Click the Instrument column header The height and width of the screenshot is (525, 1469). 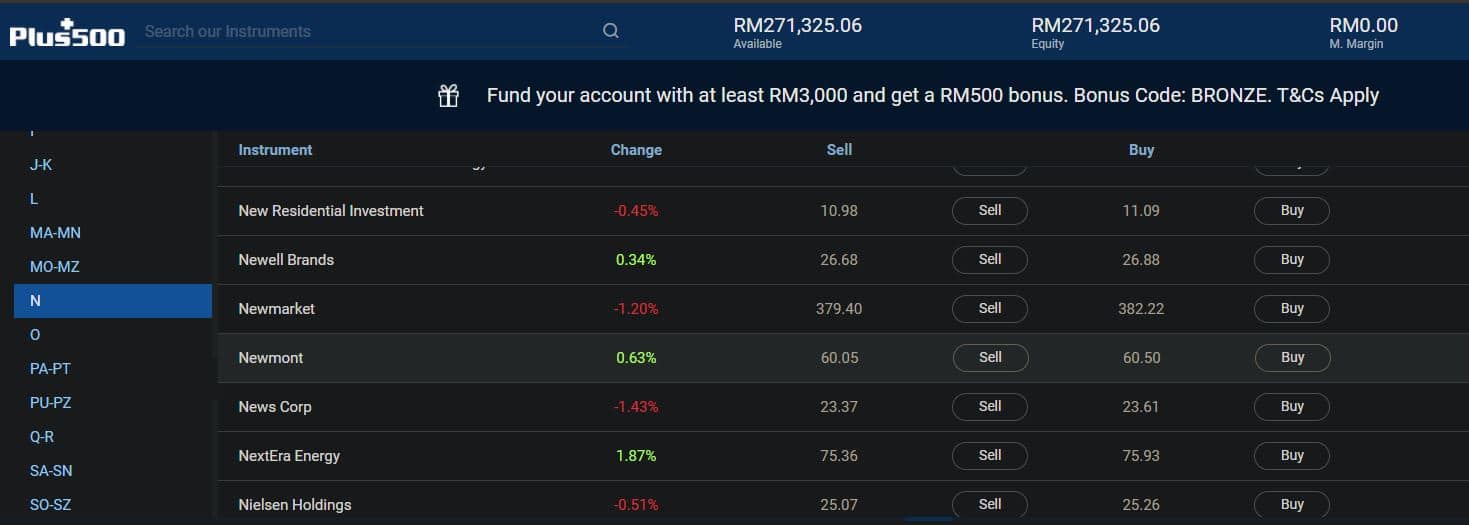pyautogui.click(x=275, y=150)
